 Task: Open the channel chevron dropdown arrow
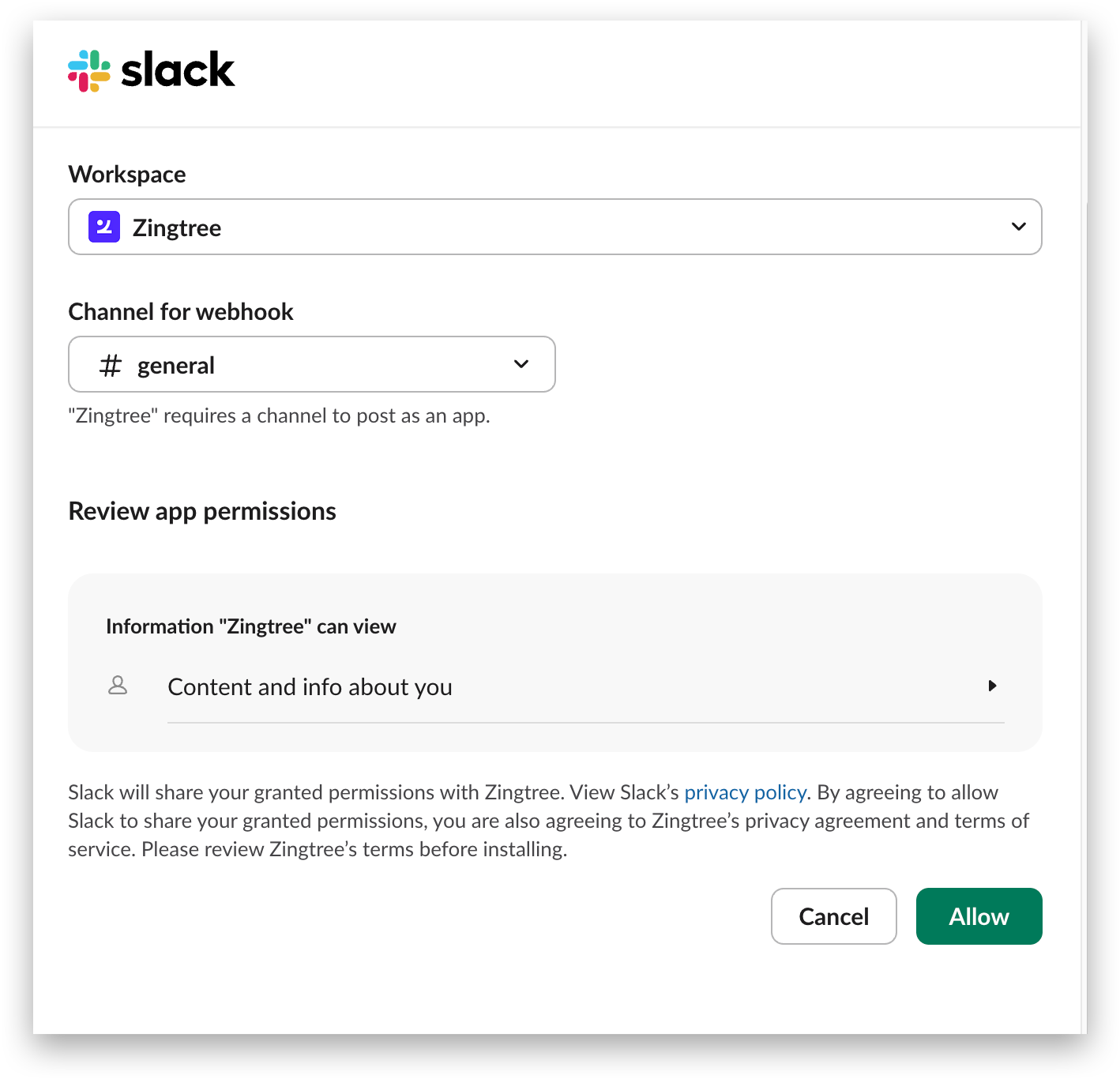[x=521, y=364]
